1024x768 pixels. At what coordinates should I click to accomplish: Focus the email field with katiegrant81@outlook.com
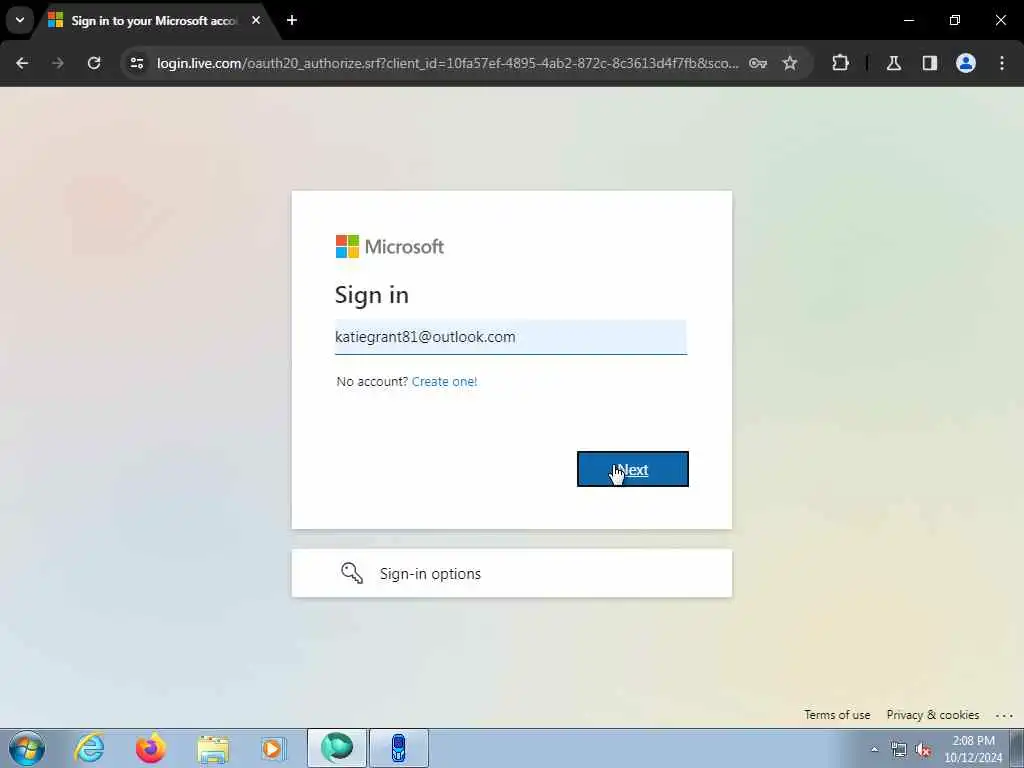(511, 337)
